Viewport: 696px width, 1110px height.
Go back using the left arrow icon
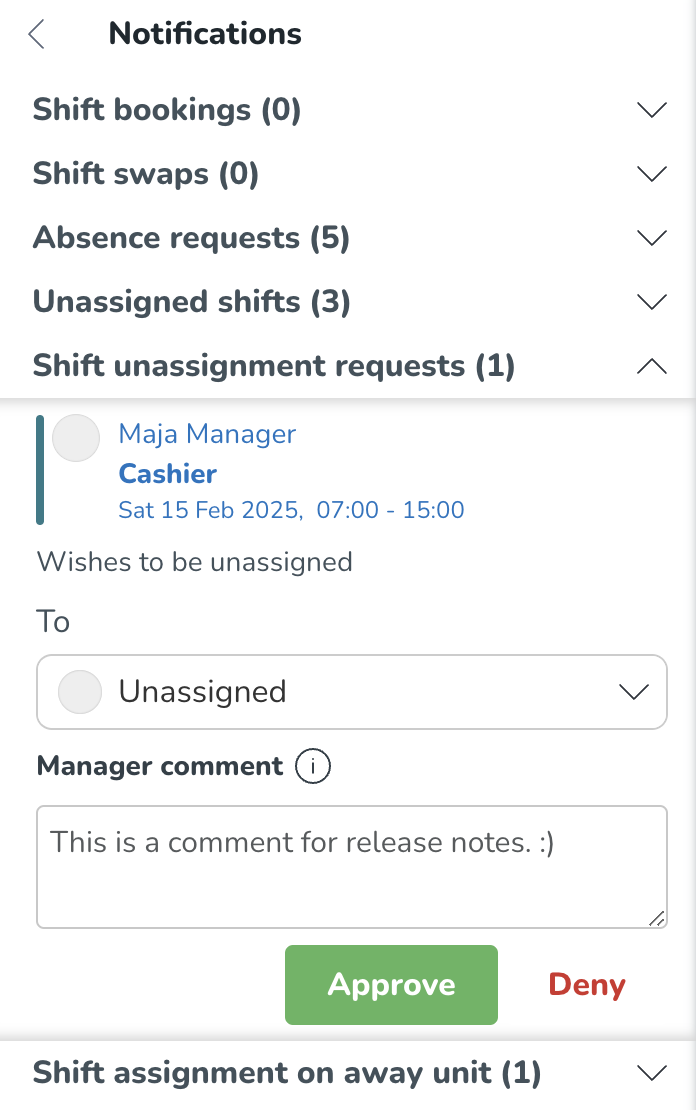pos(37,34)
